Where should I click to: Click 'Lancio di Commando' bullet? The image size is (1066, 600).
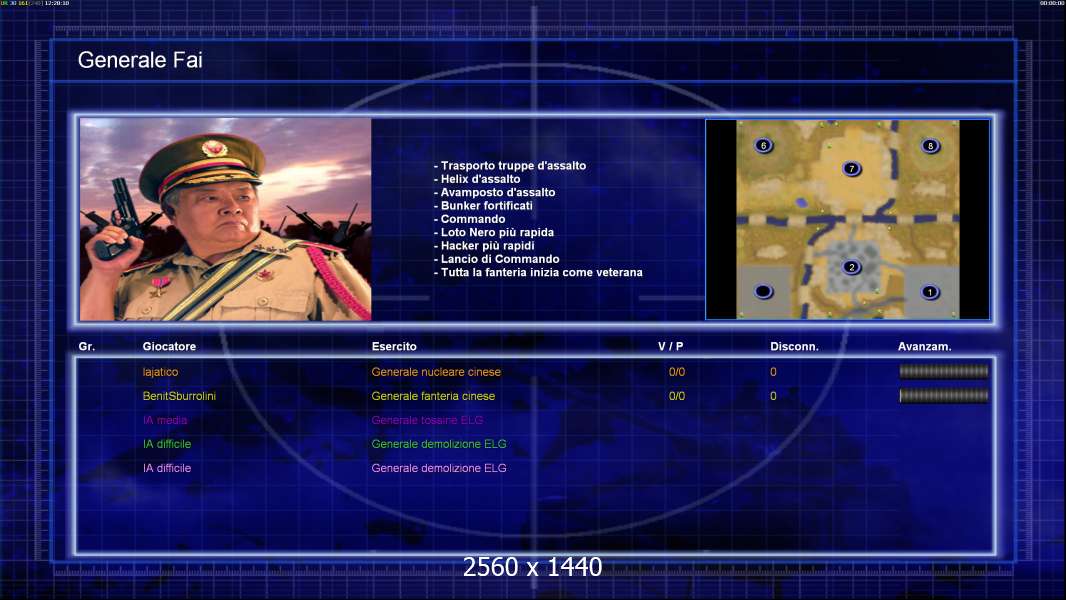496,259
